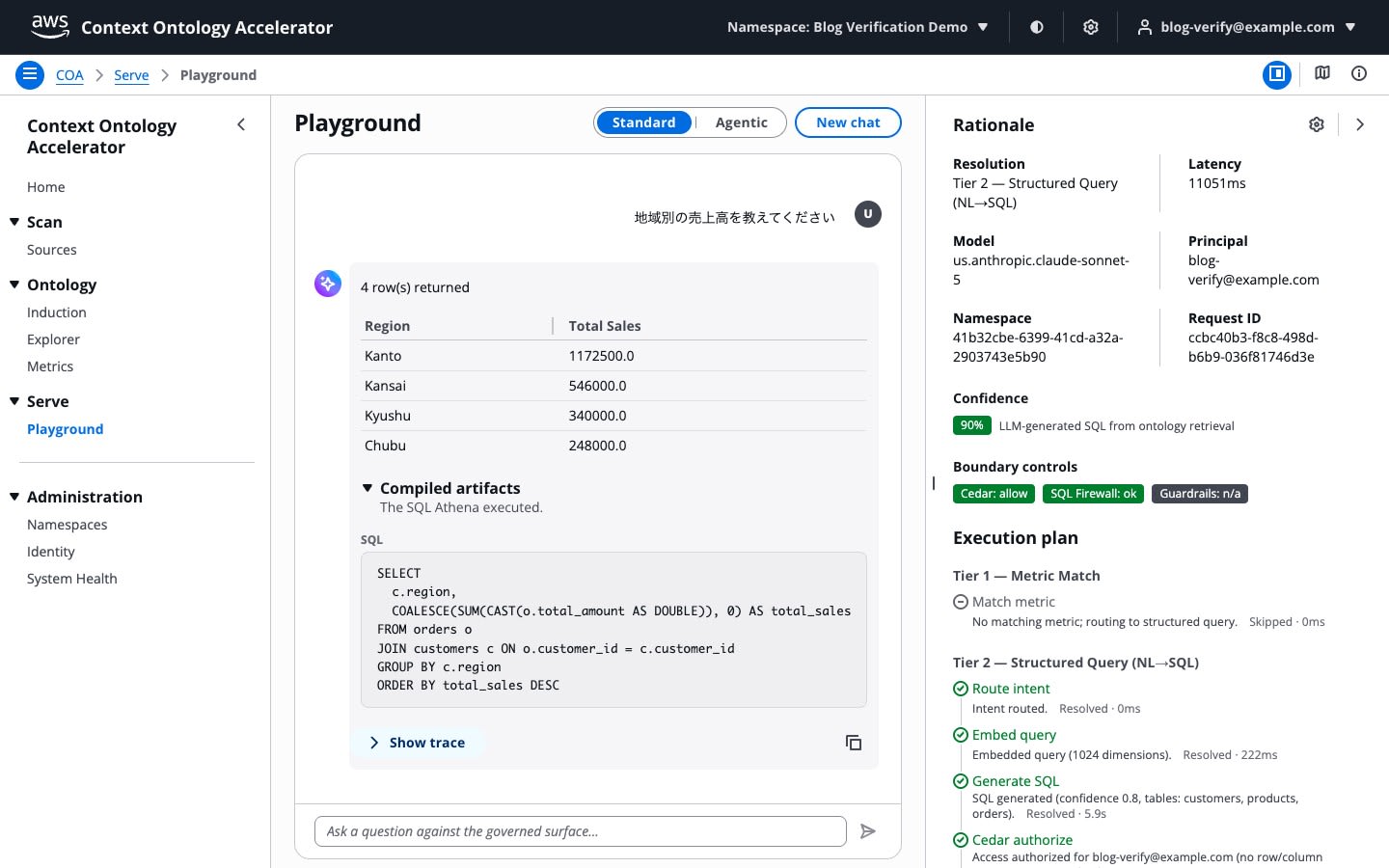Click the assistant sparkle avatar
This screenshot has width=1389, height=868.
(x=328, y=284)
